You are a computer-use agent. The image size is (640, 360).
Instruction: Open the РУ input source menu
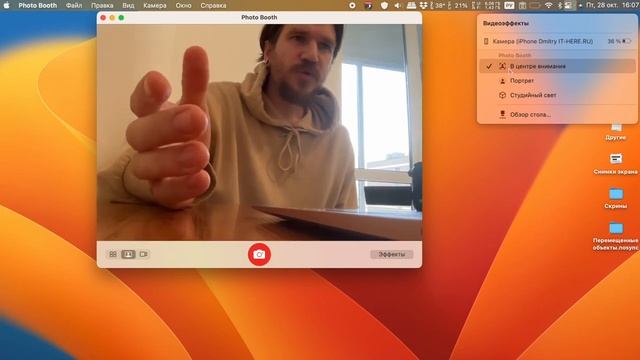click(509, 5)
